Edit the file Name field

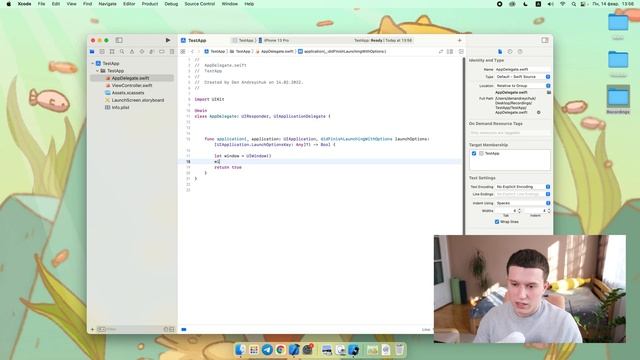point(523,69)
